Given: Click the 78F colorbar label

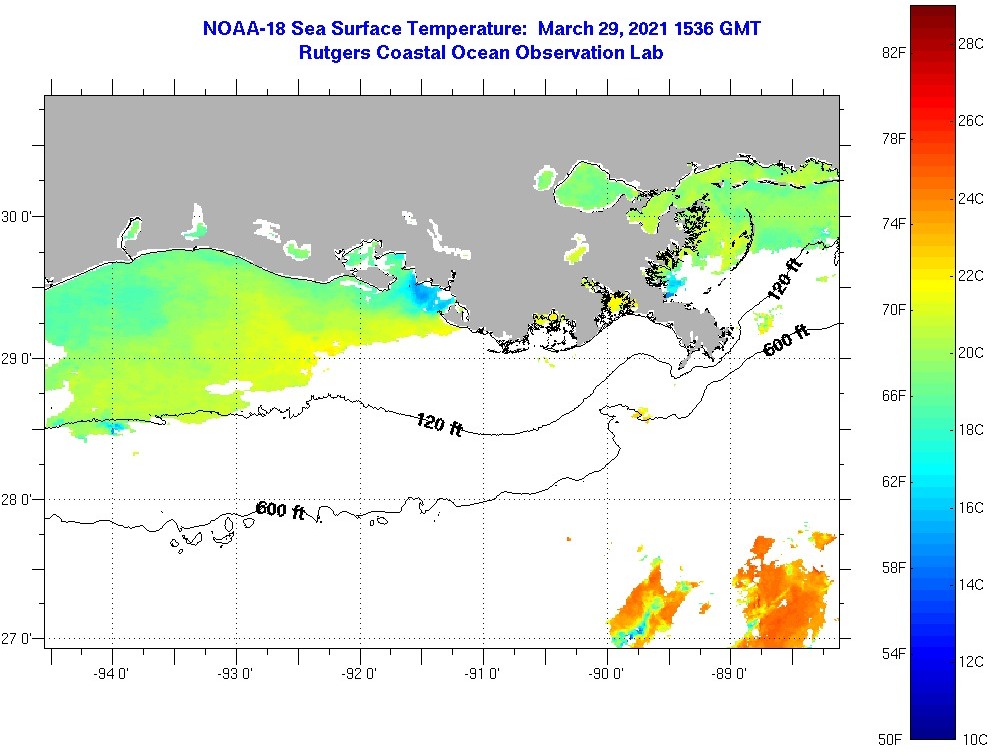Looking at the screenshot, I should click(x=893, y=139).
